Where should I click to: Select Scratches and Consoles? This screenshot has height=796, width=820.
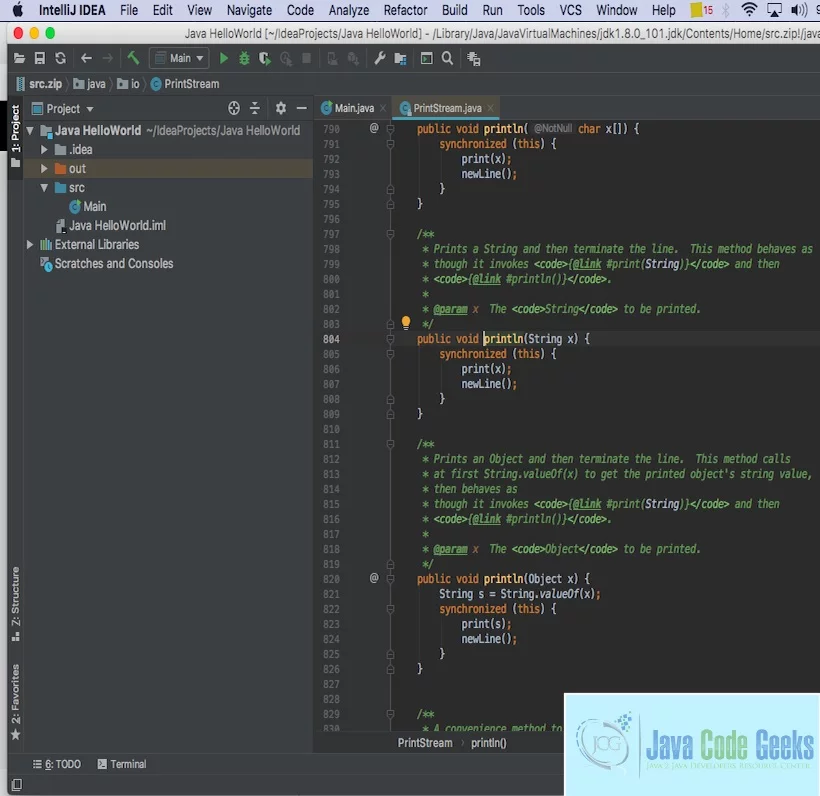coord(107,264)
